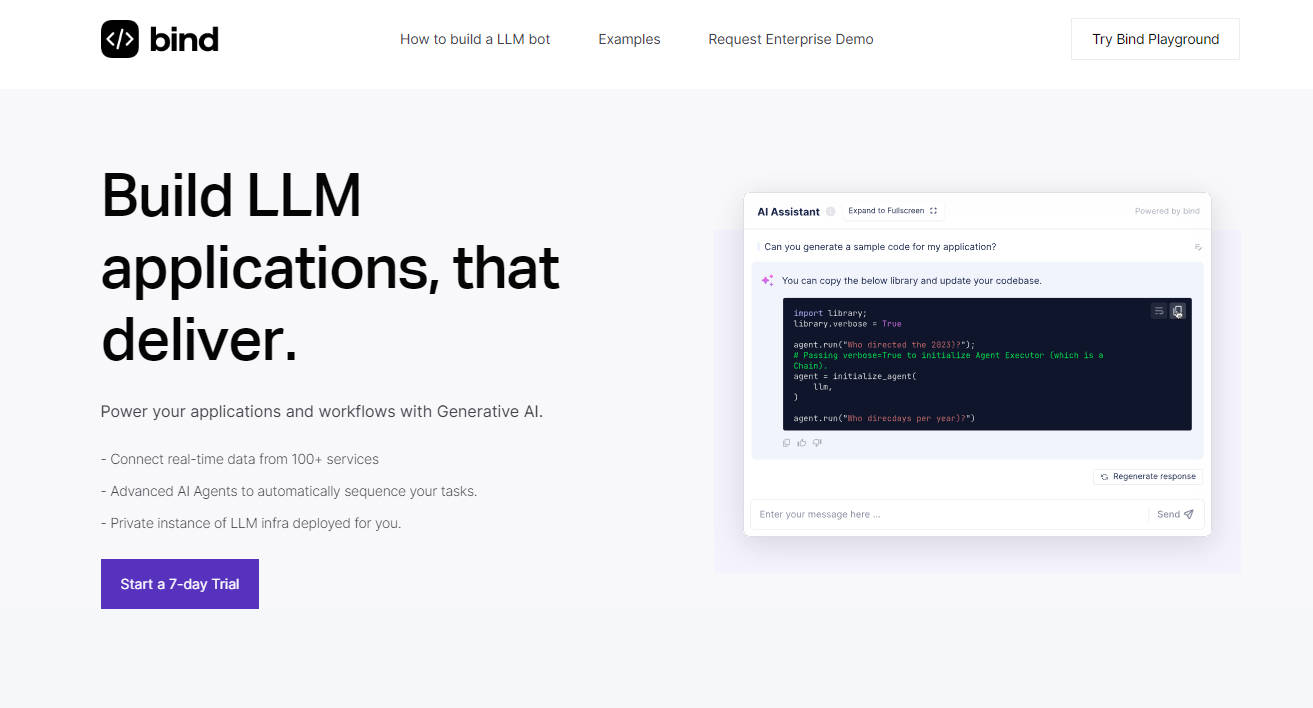Click the 'Who directed the 2023' code line

coord(884,345)
